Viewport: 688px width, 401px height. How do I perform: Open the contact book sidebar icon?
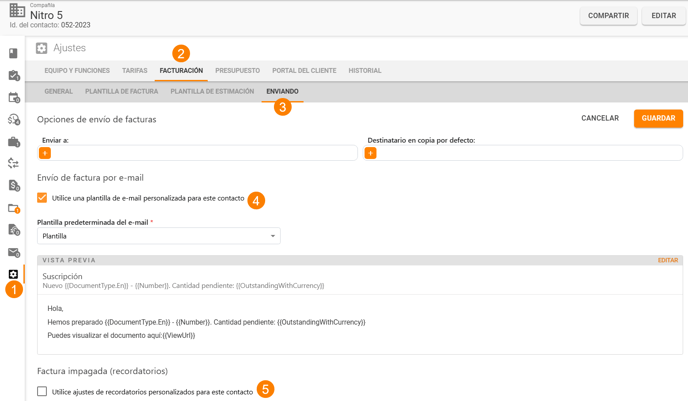[13, 53]
